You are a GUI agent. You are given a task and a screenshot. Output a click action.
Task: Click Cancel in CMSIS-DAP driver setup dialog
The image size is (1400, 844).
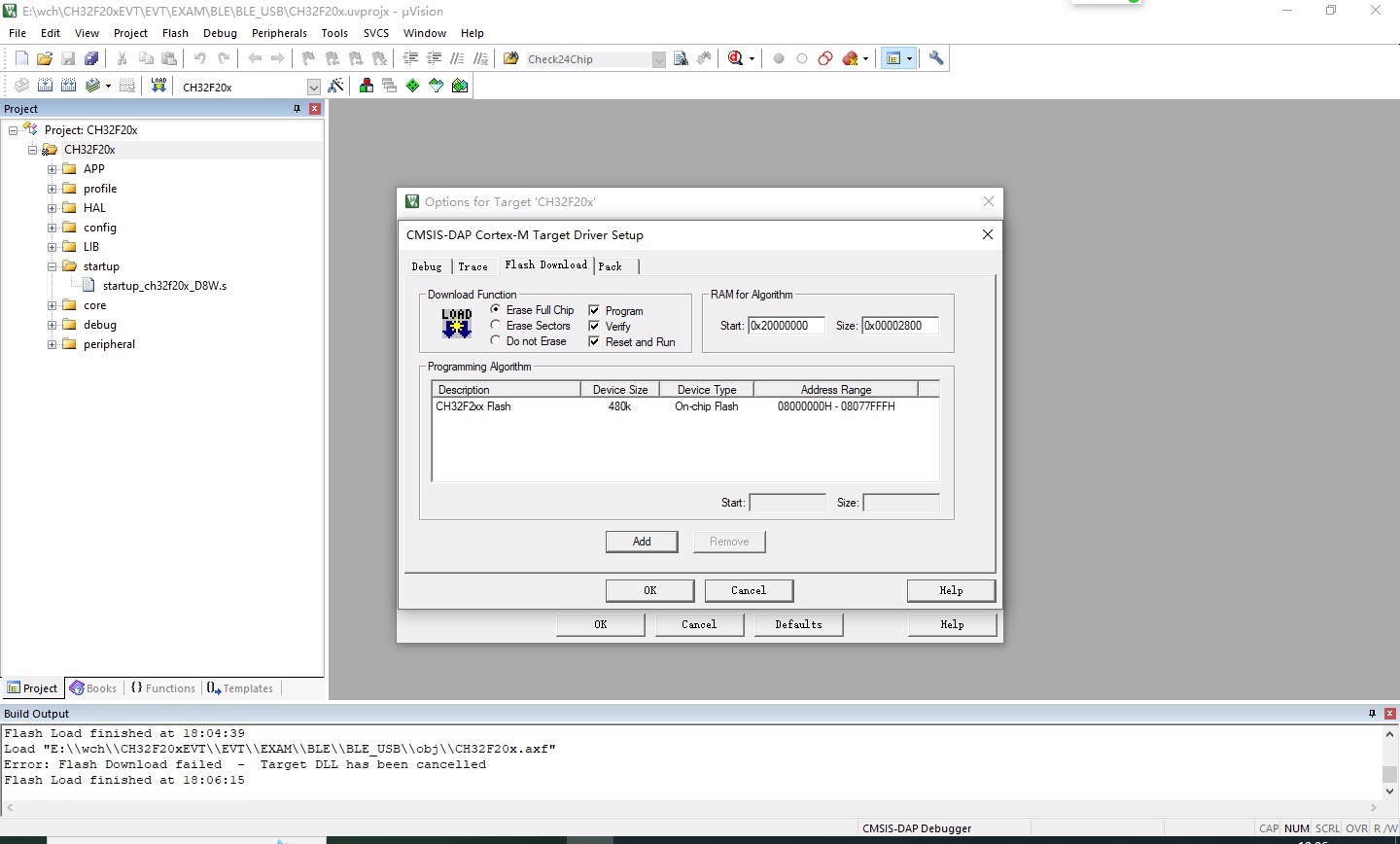tap(749, 590)
